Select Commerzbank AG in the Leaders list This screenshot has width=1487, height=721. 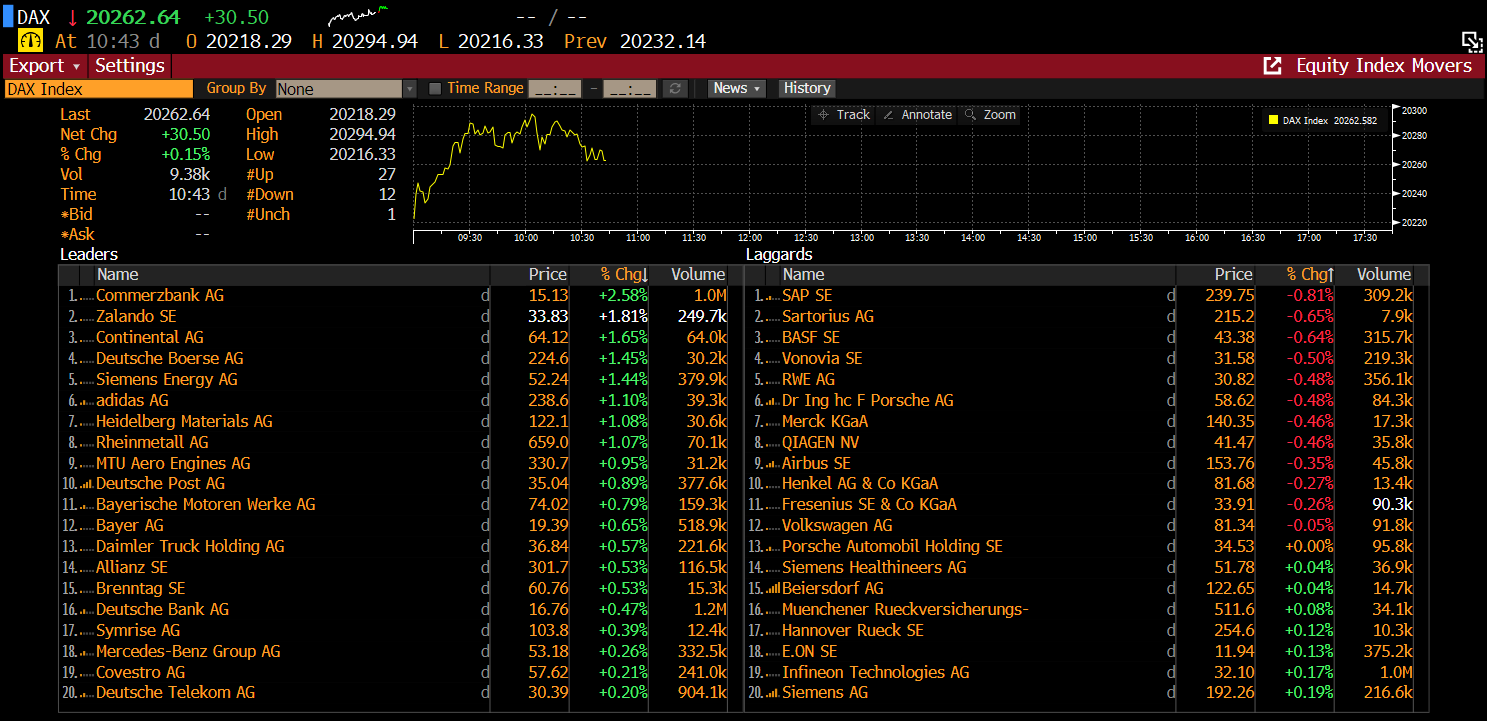pyautogui.click(x=160, y=295)
